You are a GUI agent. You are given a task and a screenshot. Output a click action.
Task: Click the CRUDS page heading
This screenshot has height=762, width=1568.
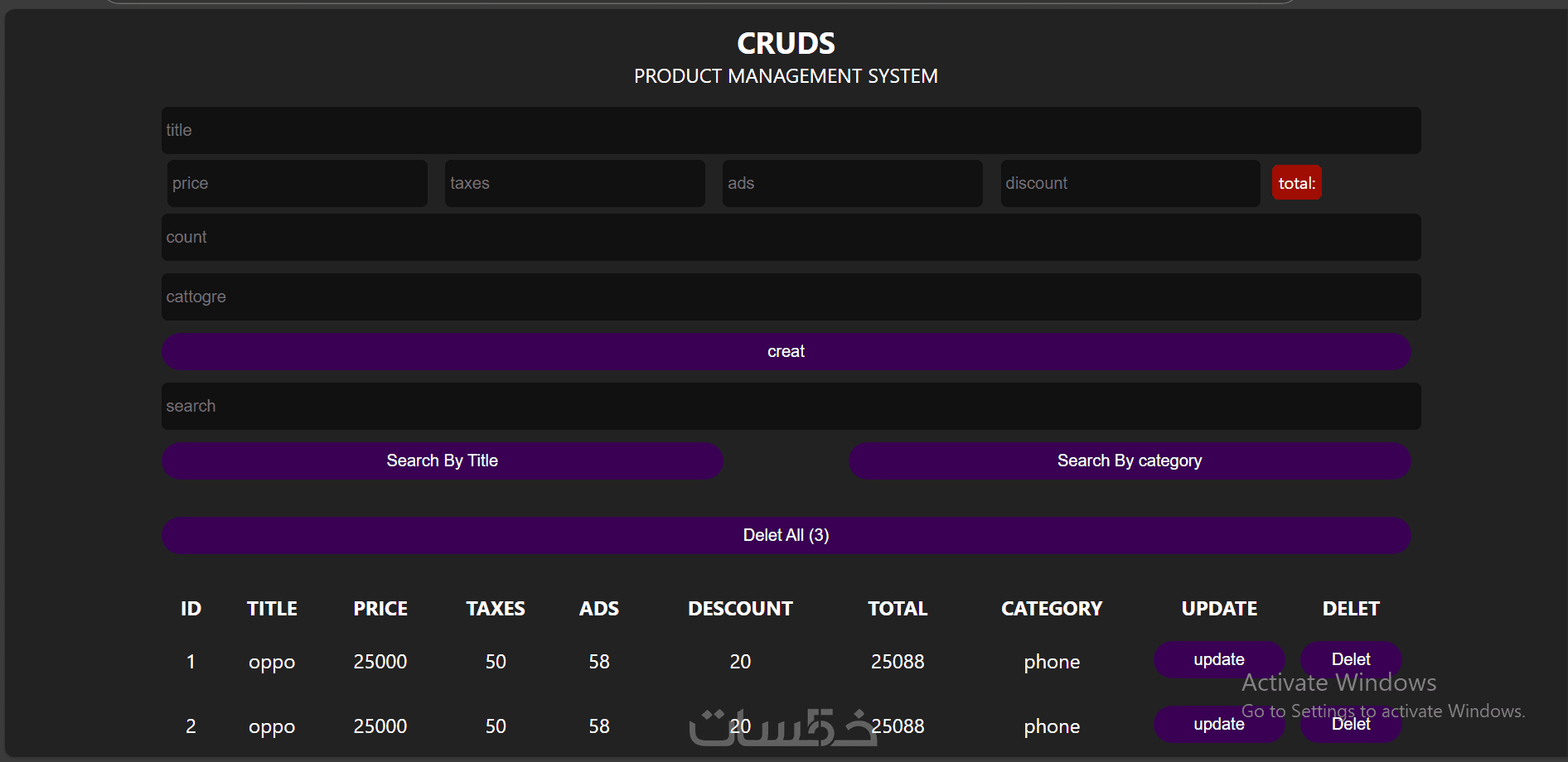tap(786, 43)
